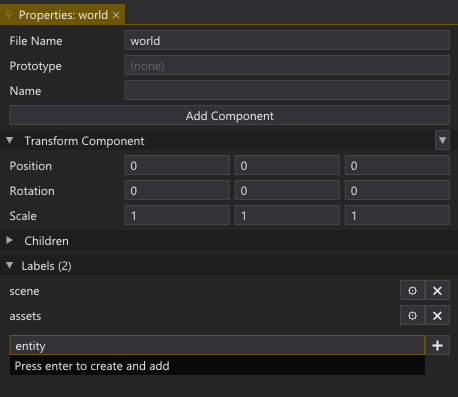Collapse the Transform Component section

tap(10, 141)
